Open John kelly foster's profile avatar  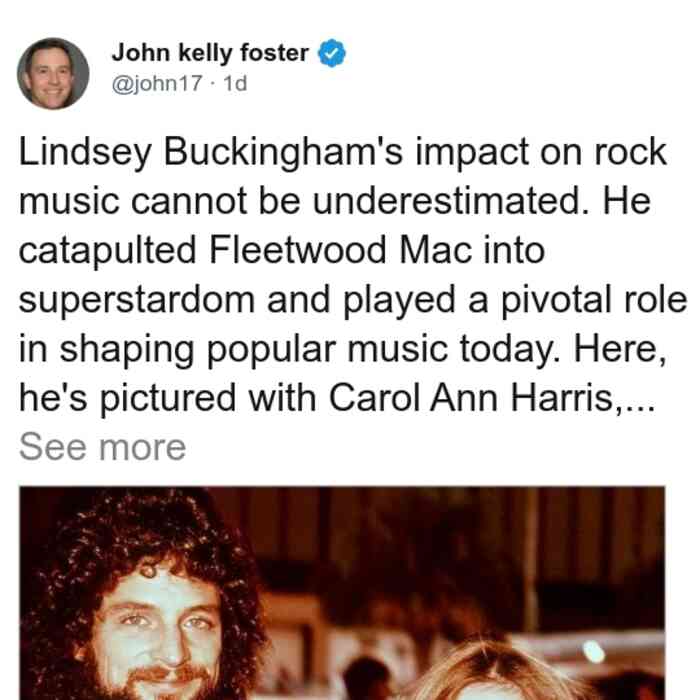tap(53, 74)
